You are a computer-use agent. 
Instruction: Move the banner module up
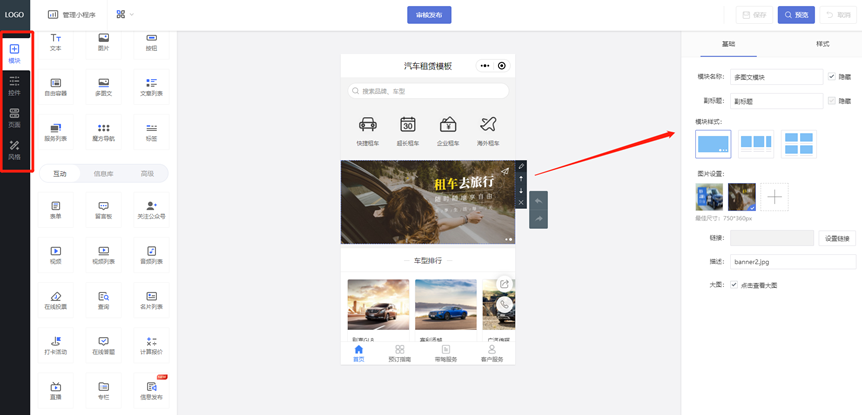(521, 179)
